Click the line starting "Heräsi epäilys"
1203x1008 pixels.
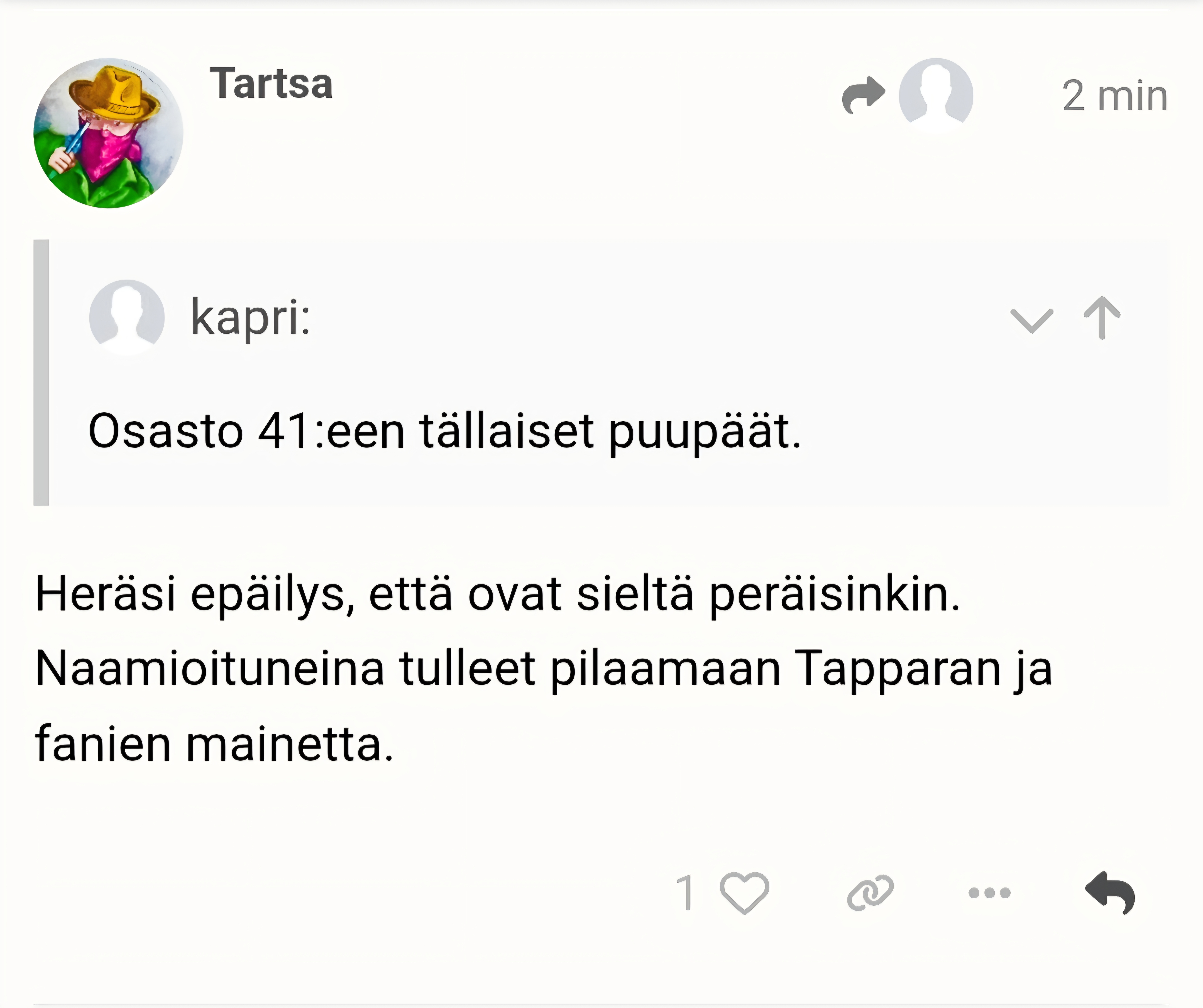pos(497,593)
